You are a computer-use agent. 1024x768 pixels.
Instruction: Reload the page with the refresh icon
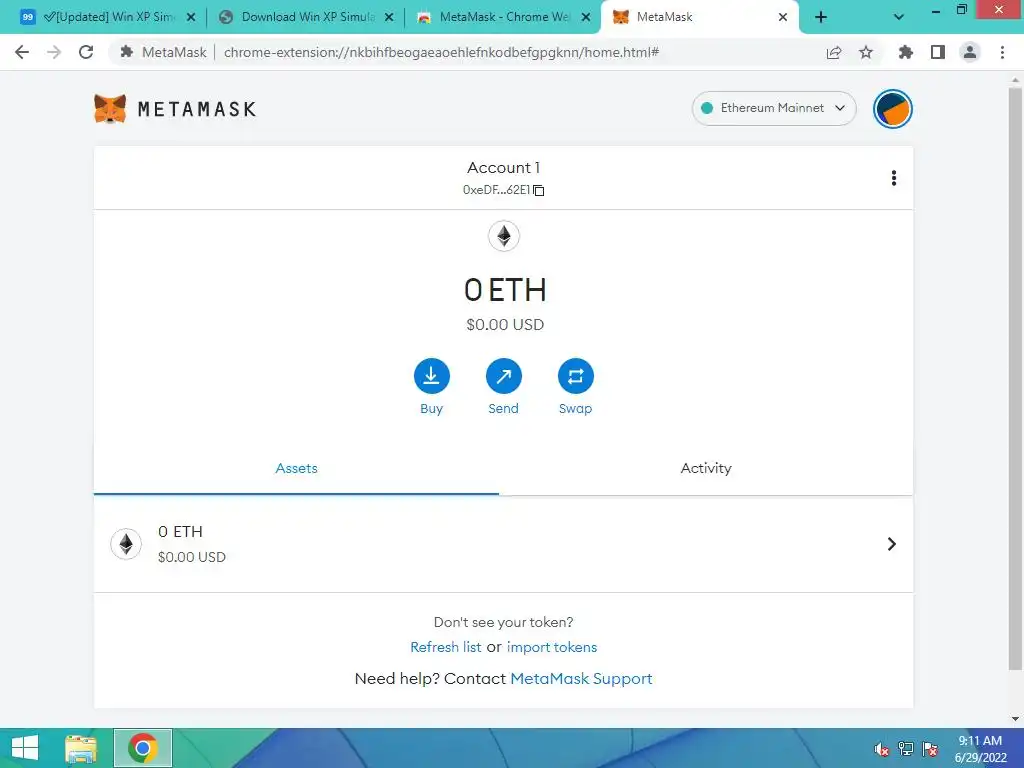[x=86, y=52]
